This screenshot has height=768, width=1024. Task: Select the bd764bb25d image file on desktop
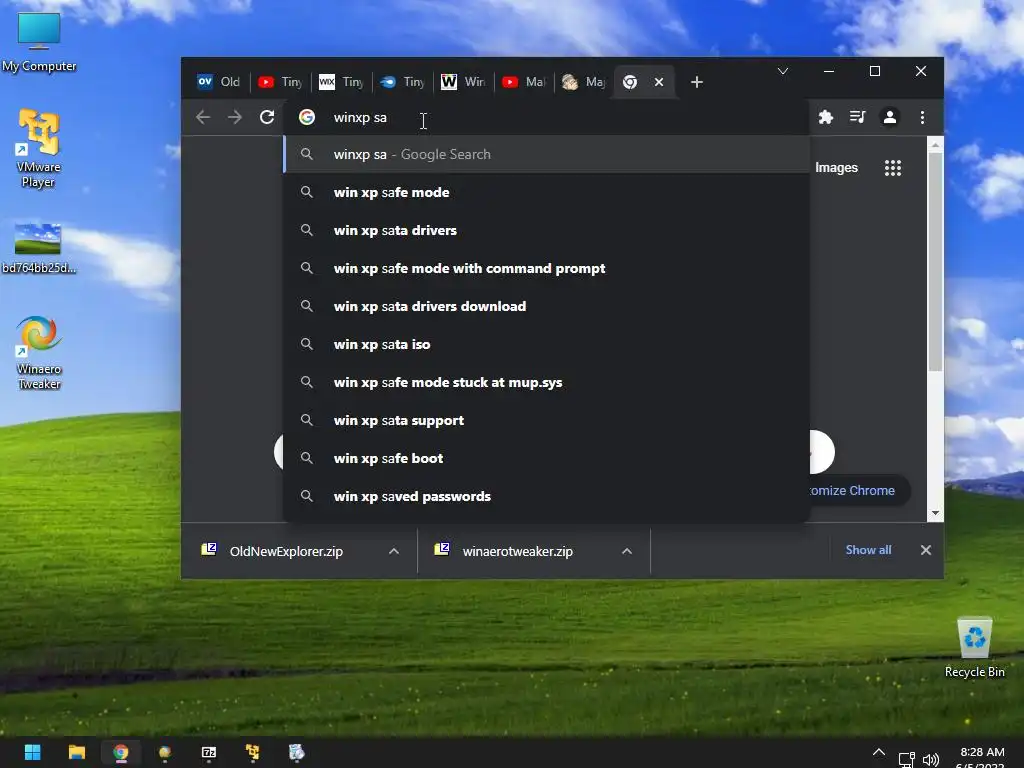(x=39, y=248)
